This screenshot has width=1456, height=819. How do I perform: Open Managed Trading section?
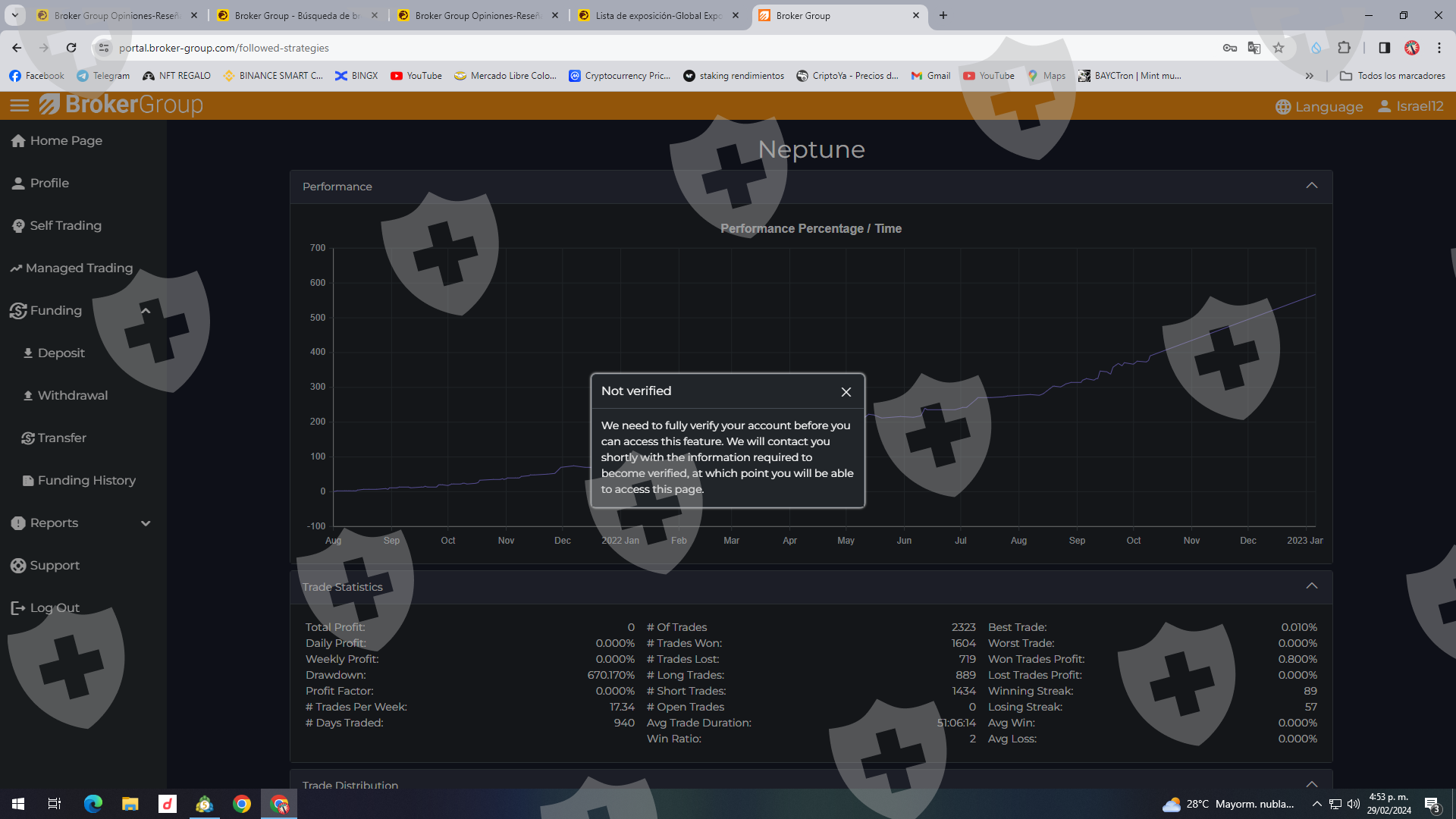[x=78, y=268]
